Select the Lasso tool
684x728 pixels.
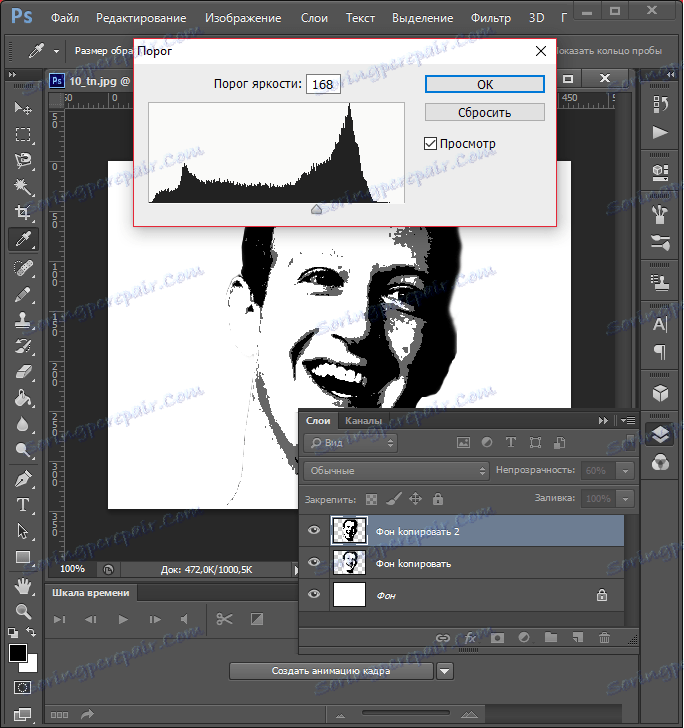click(23, 161)
